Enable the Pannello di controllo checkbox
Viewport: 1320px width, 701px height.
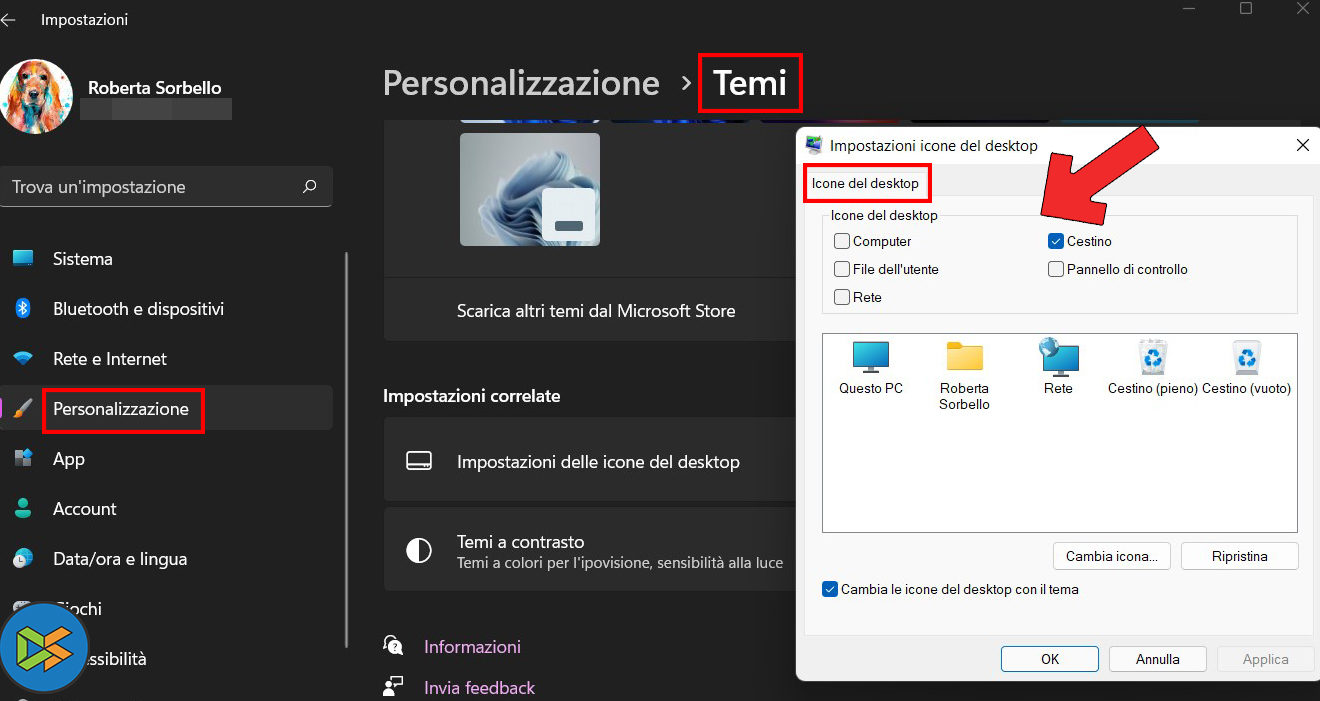(x=1056, y=269)
